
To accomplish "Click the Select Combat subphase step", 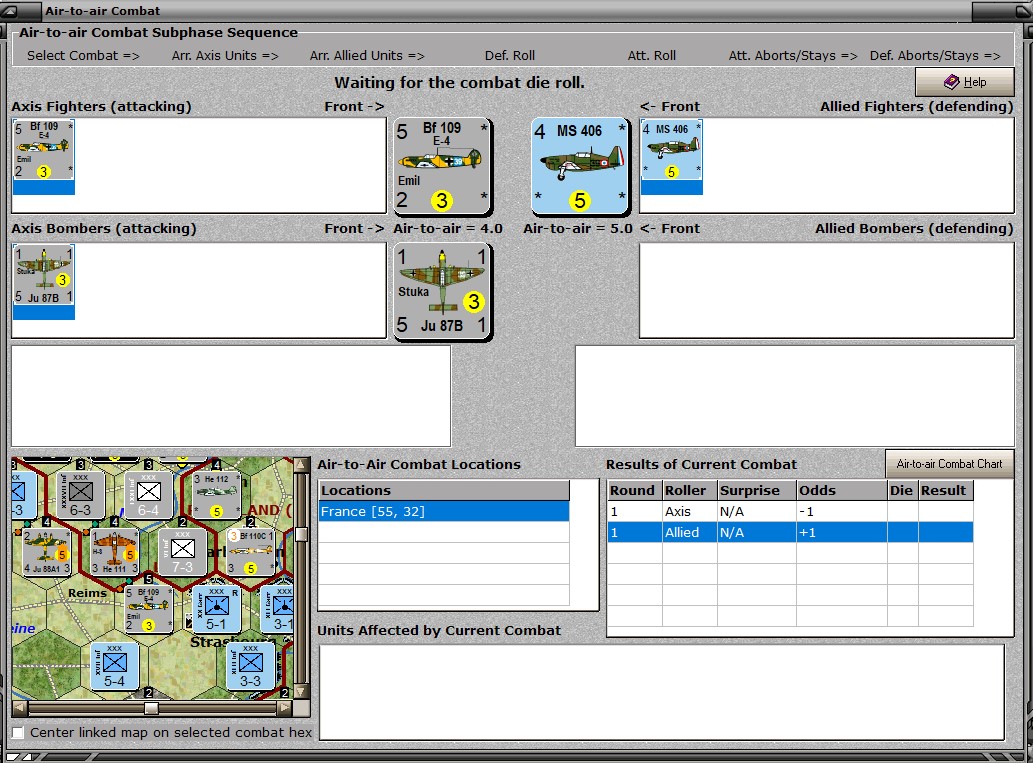I will coord(83,55).
